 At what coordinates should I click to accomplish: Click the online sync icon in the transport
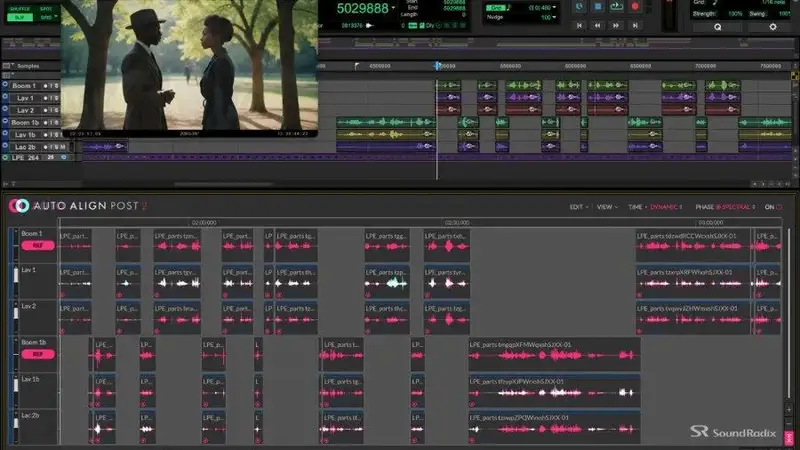[579, 7]
